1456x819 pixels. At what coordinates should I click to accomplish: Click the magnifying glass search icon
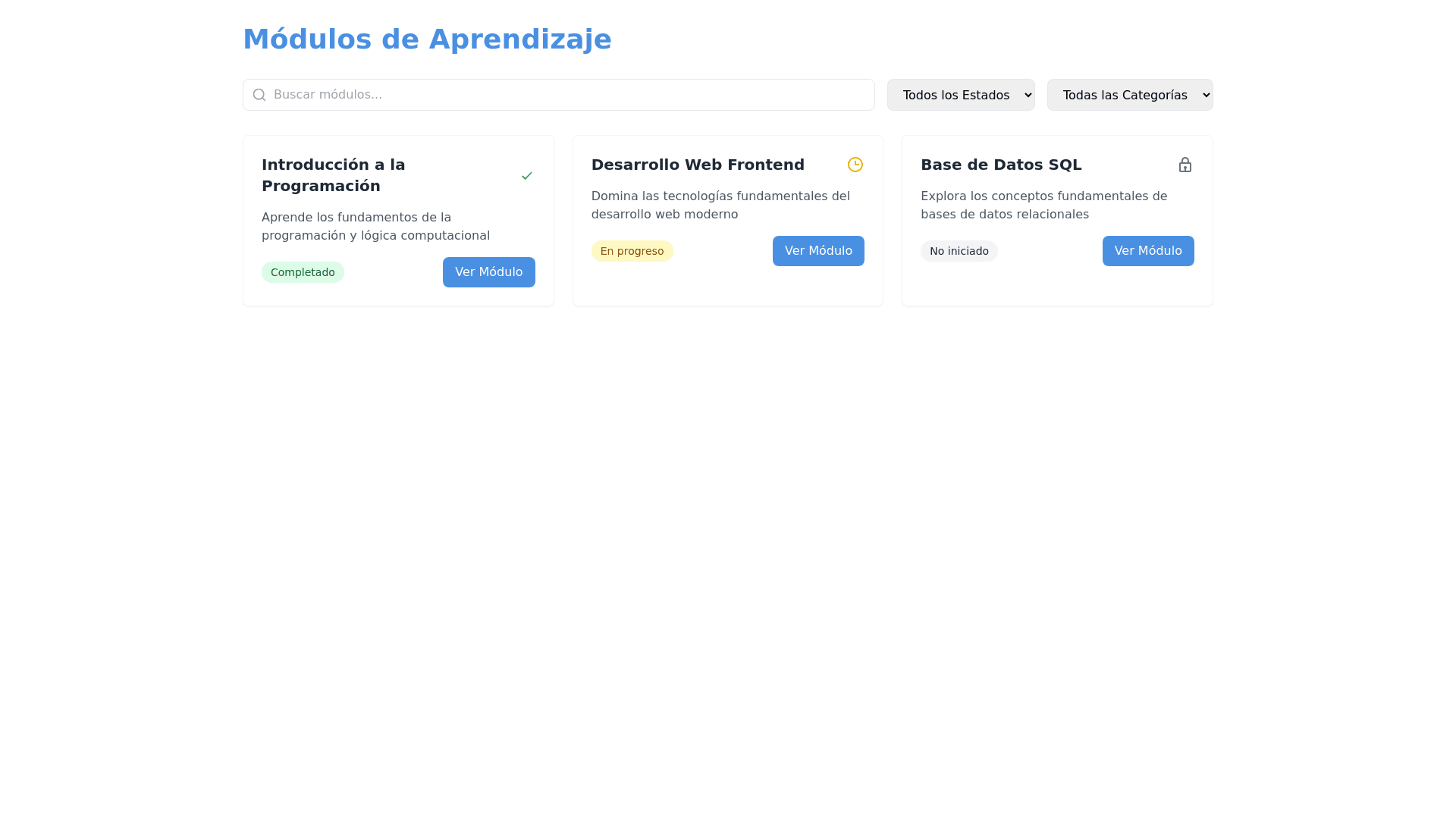pyautogui.click(x=259, y=95)
